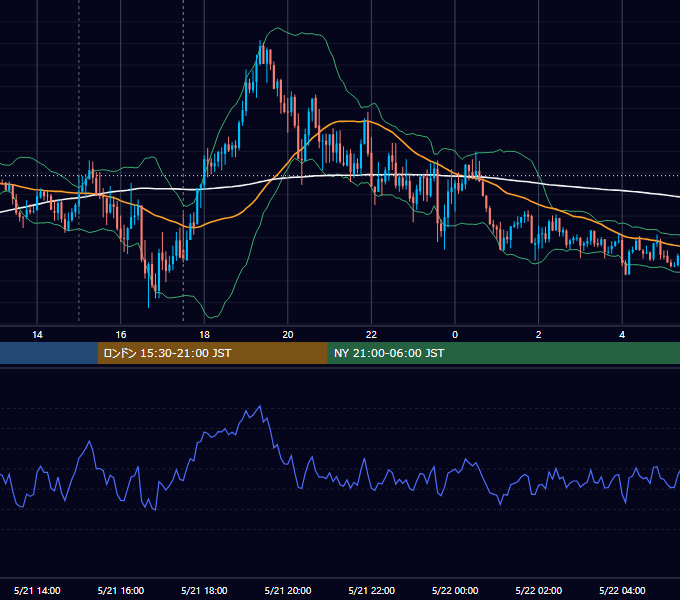Click the London session band 15:30-21:00 JST
Screen dimensions: 680x600
point(212,353)
